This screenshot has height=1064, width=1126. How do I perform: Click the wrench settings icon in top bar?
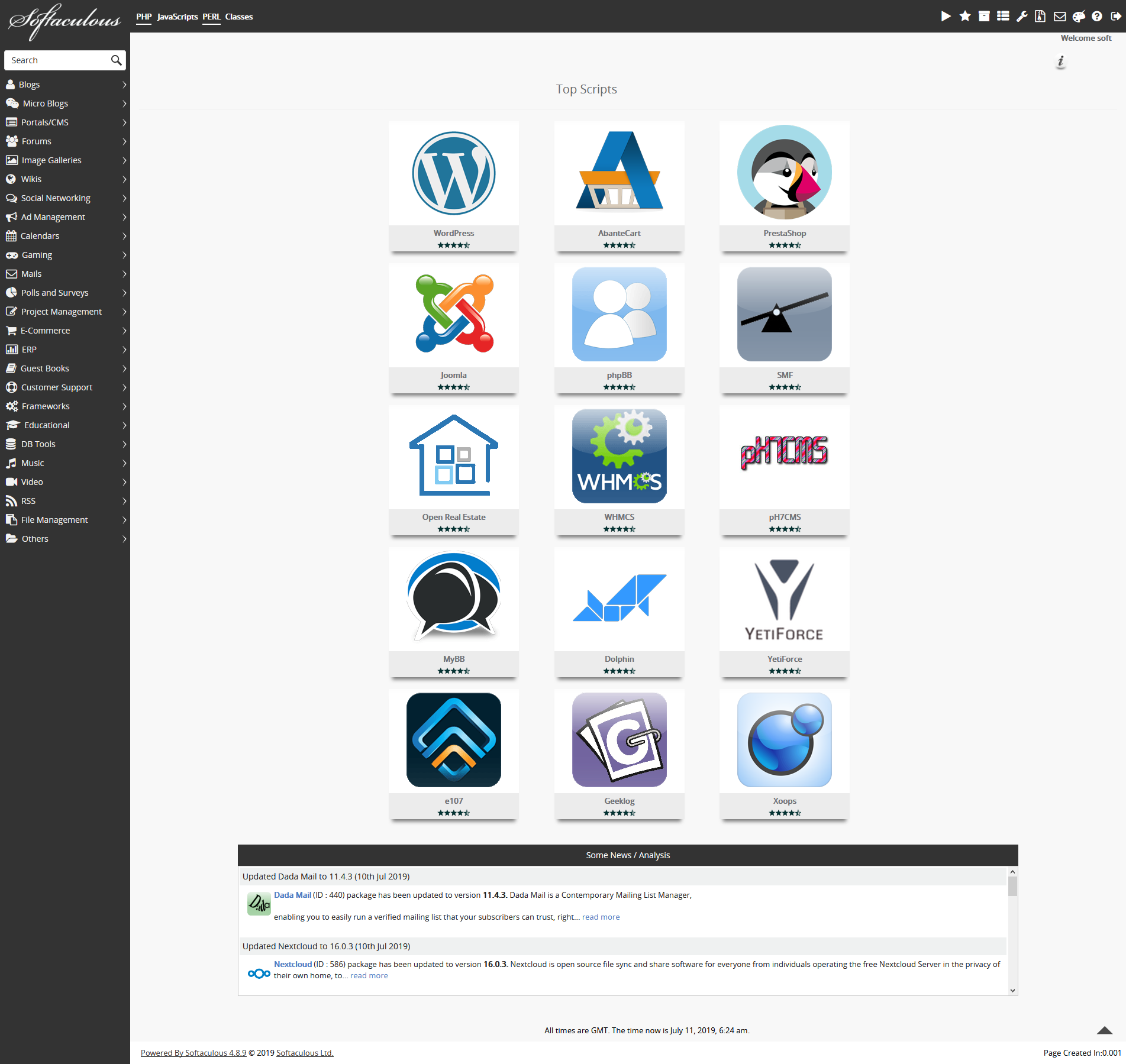point(1021,17)
